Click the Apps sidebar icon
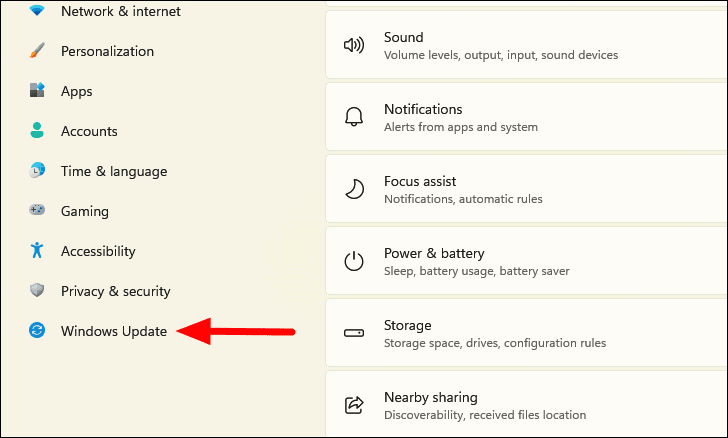Viewport: 728px width, 438px height. [x=37, y=91]
